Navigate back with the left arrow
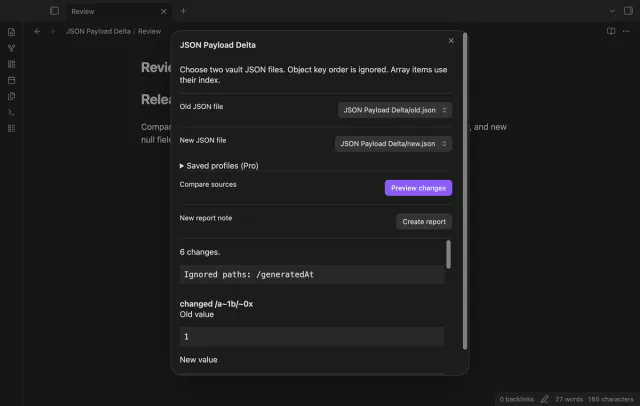The image size is (640, 406). 37,31
